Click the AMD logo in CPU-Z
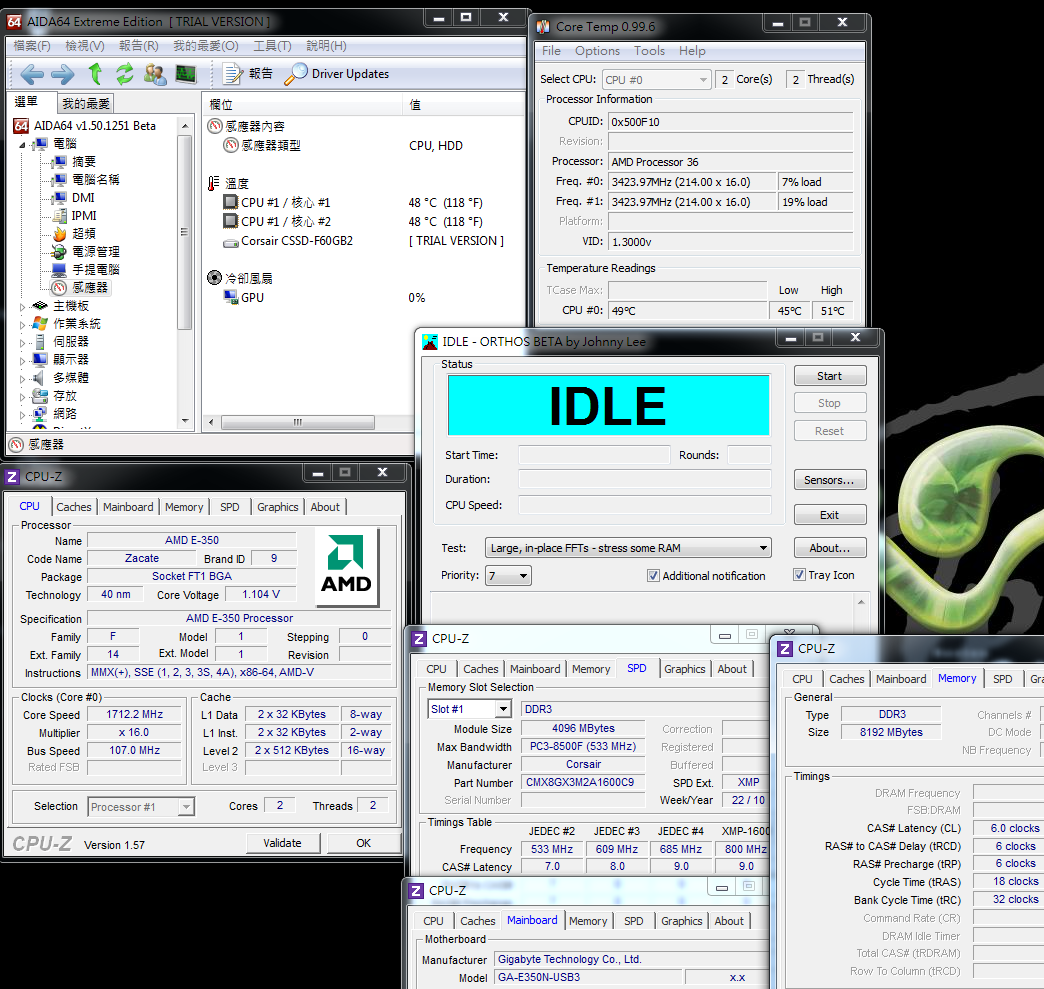The image size is (1044, 989). click(x=347, y=567)
